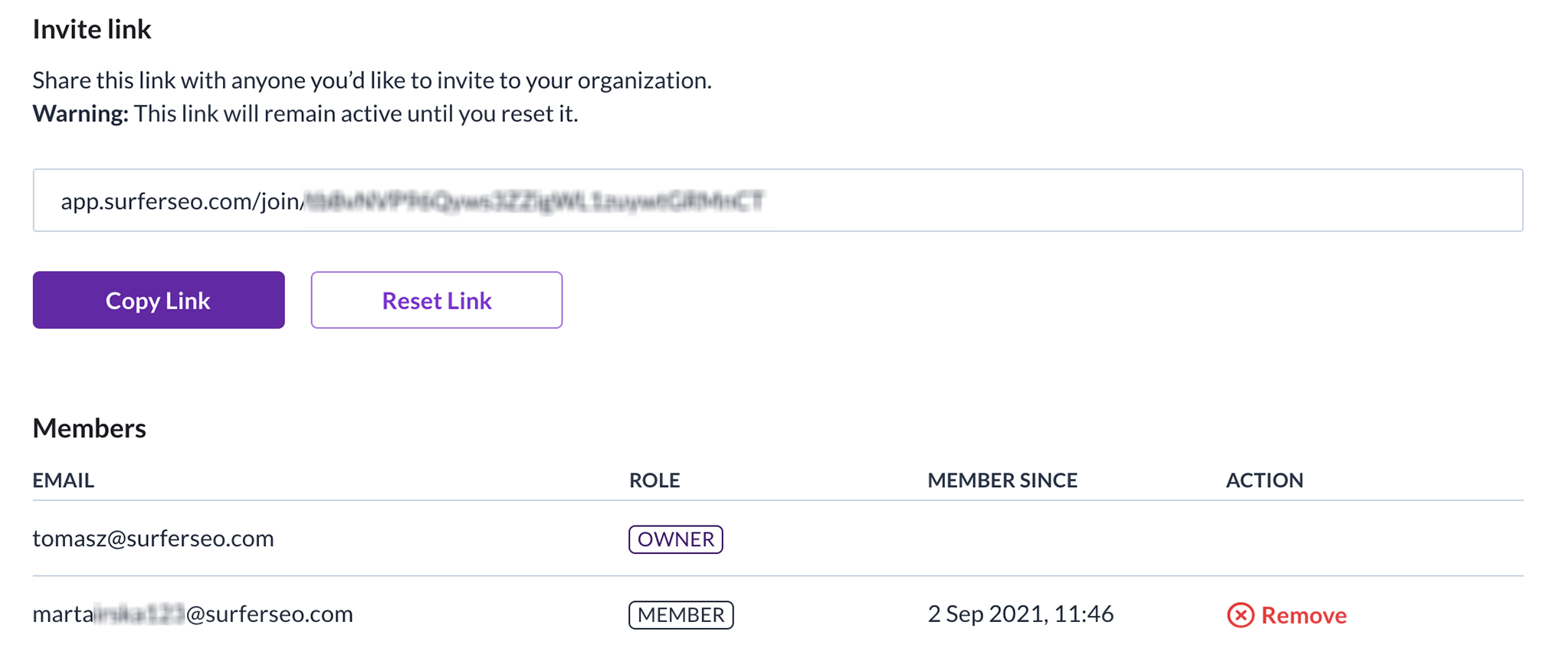Image resolution: width=1568 pixels, height=671 pixels.
Task: Click the Invite link heading
Action: pyautogui.click(x=92, y=29)
